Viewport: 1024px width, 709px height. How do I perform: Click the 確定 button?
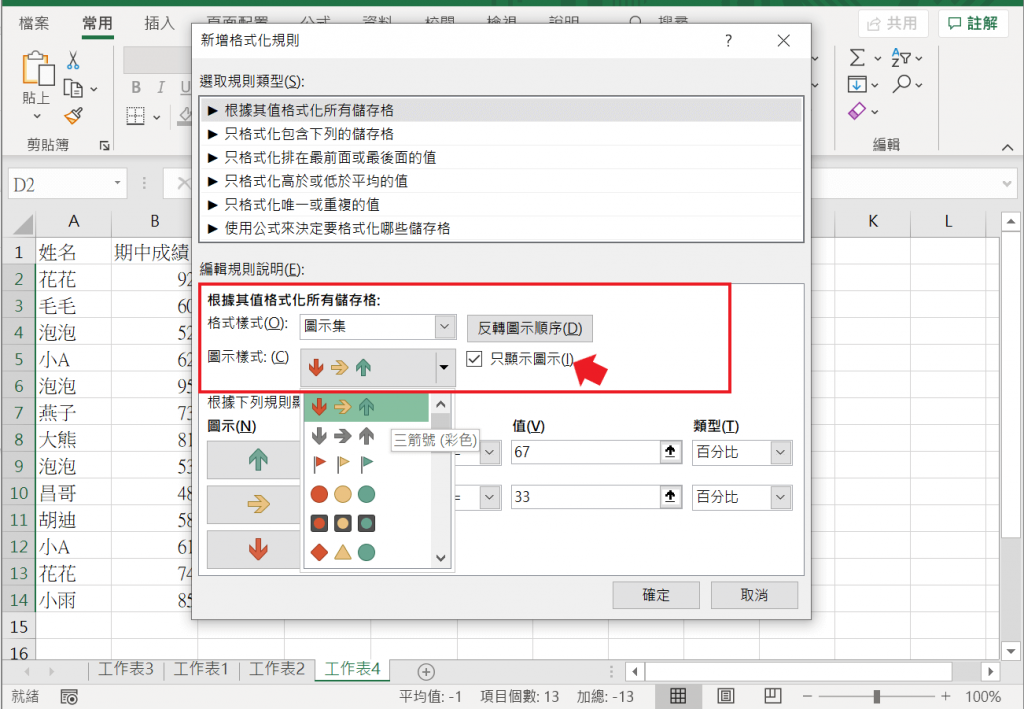click(x=656, y=595)
